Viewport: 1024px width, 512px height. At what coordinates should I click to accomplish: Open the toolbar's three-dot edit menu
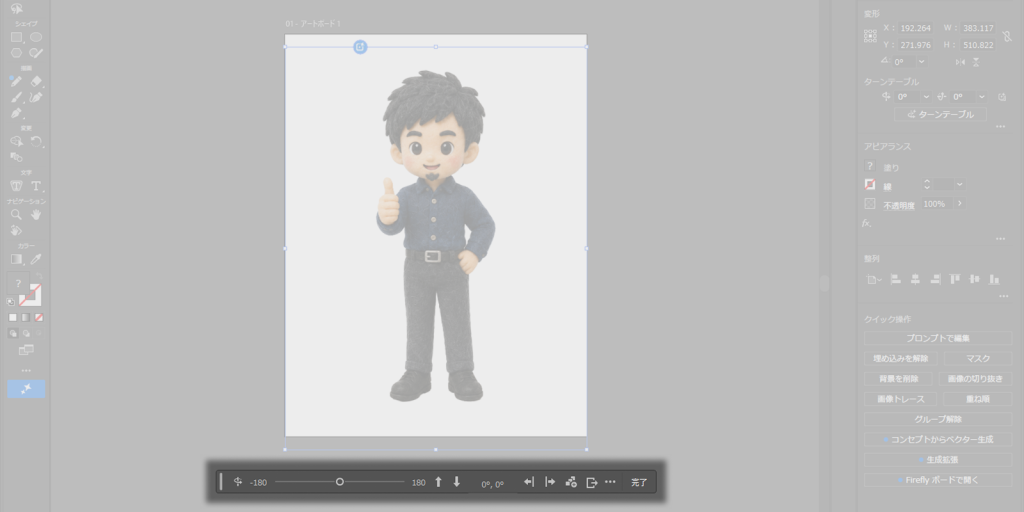26,370
